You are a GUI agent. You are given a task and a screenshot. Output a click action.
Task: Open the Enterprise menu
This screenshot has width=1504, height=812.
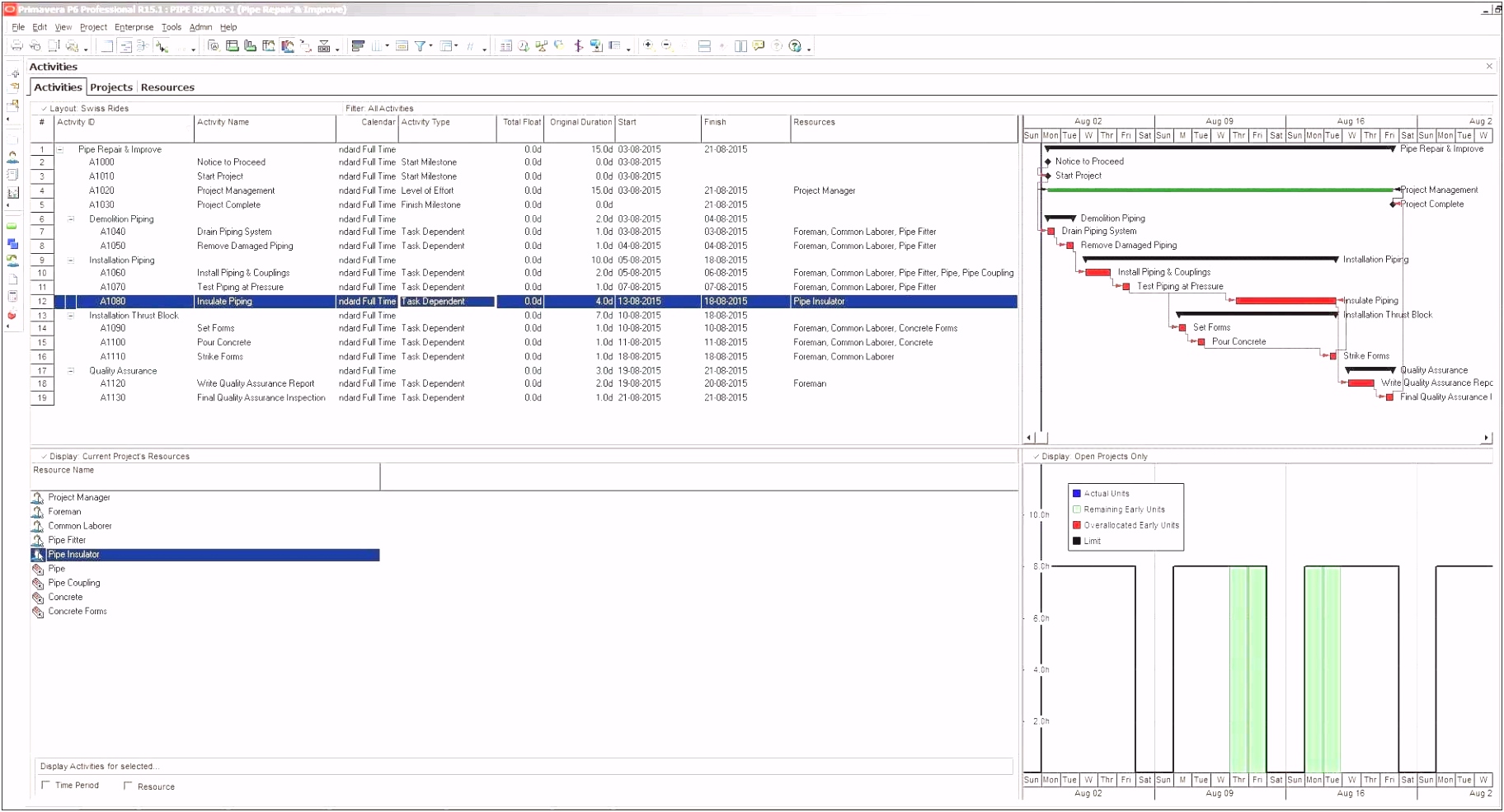[x=134, y=27]
